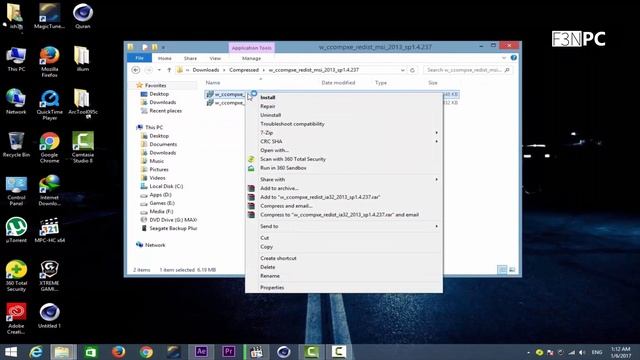Switch to details view layout icon
This screenshot has width=640, height=360.
502,270
